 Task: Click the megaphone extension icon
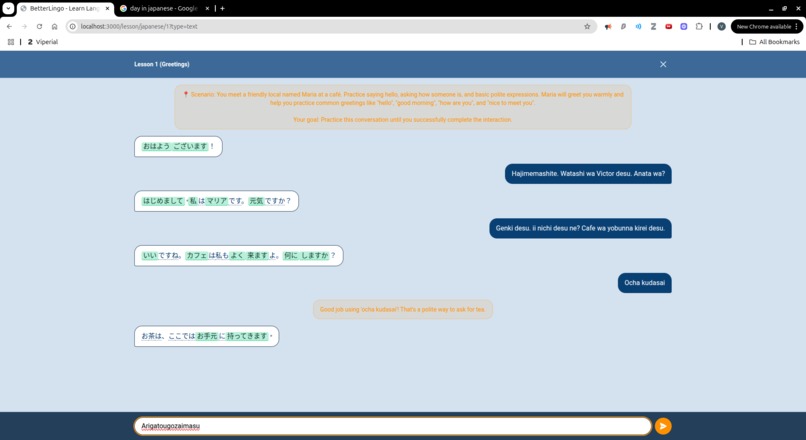(x=608, y=27)
